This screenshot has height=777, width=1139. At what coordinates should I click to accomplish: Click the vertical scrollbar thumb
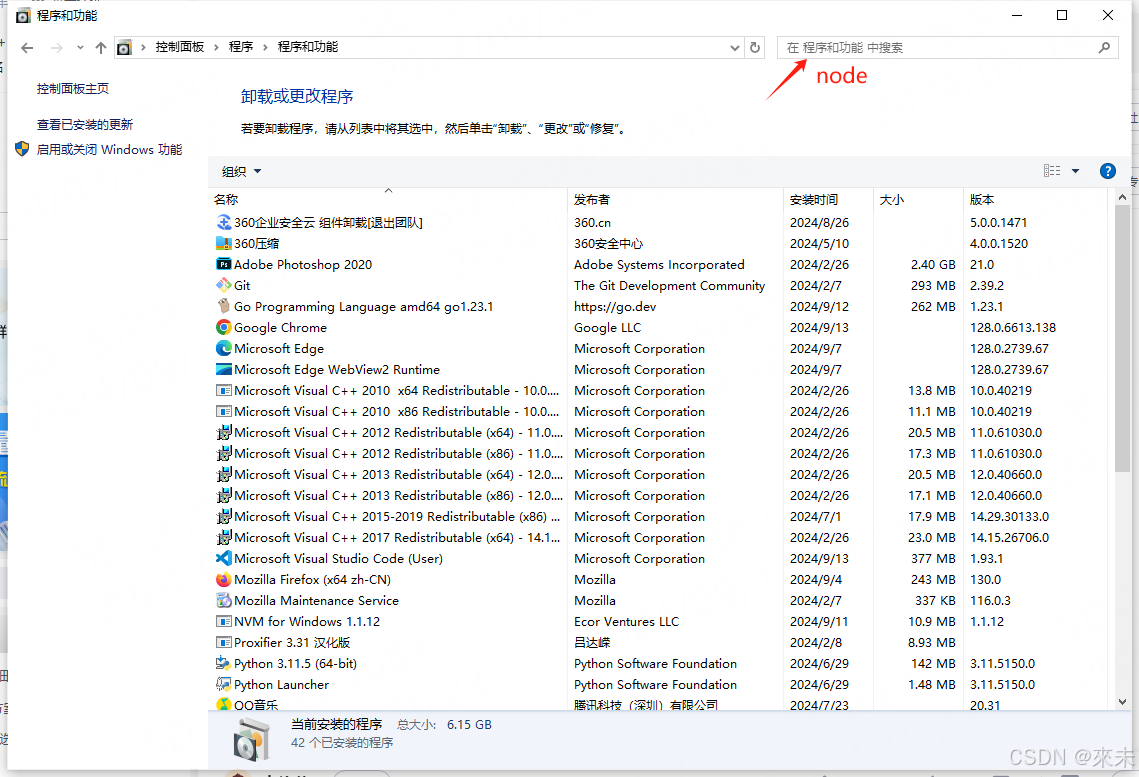point(1122,338)
